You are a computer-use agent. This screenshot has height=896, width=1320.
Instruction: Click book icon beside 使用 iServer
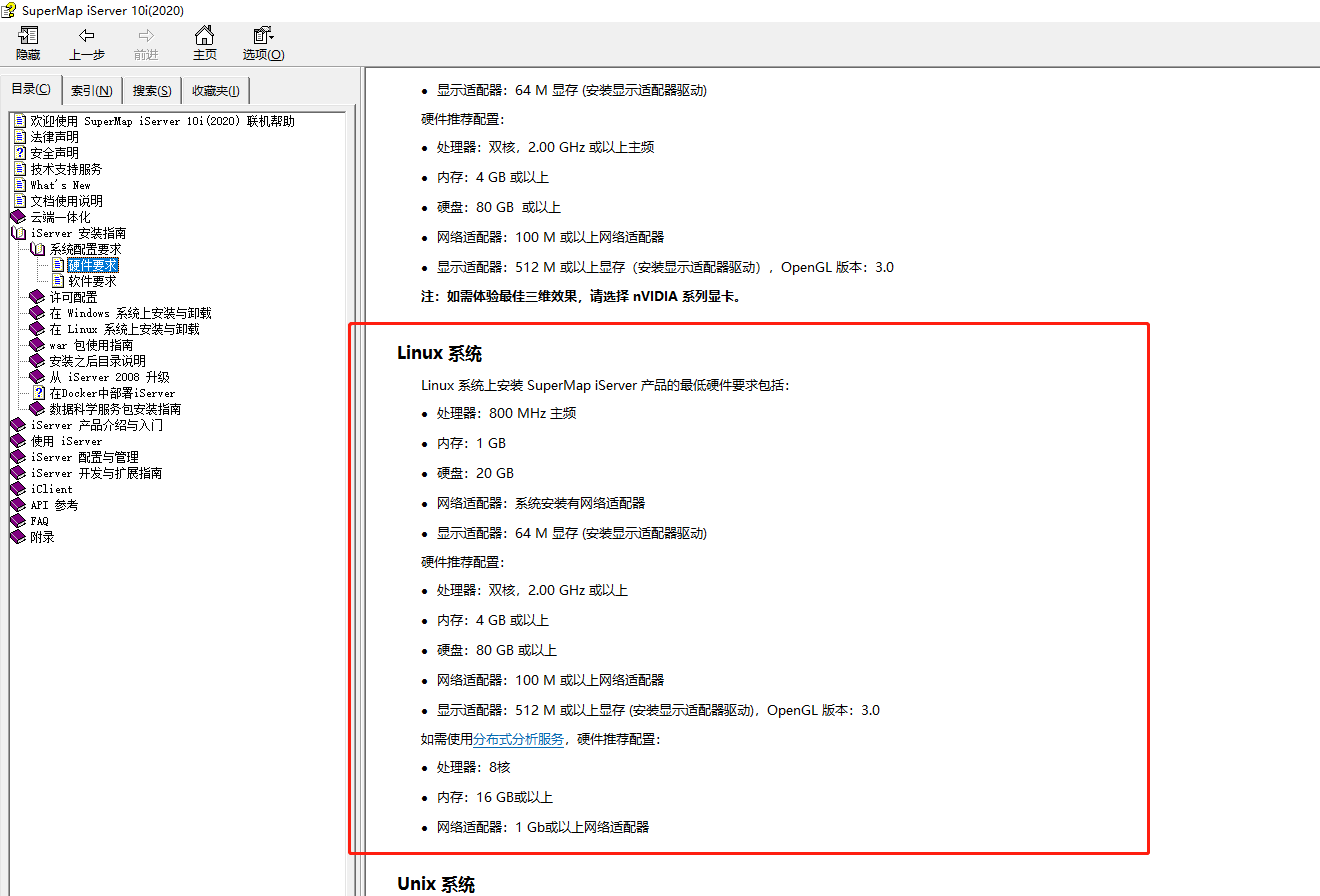[x=19, y=441]
